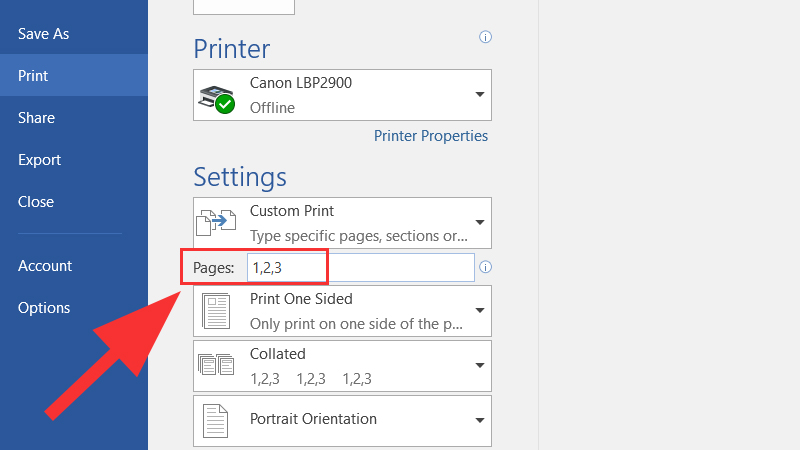
Task: Expand the Canon LBP2900 printer dropdown arrow
Action: [480, 95]
